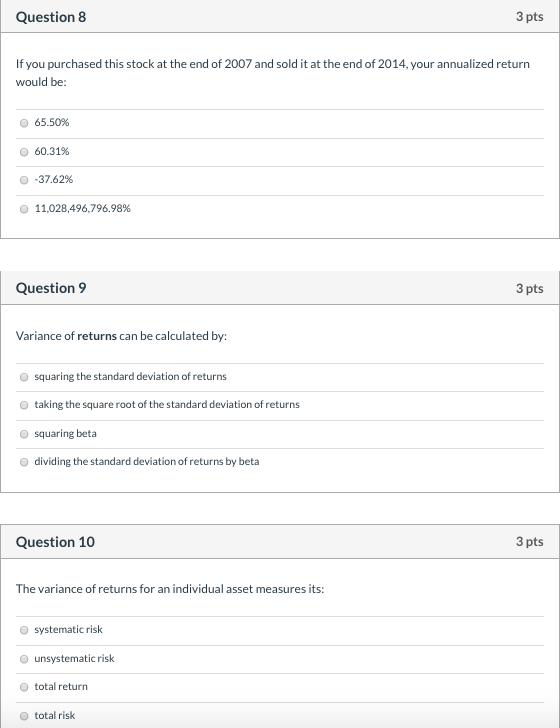Pick total risk as the answer
Screen dimensions: 560x728
(24, 716)
